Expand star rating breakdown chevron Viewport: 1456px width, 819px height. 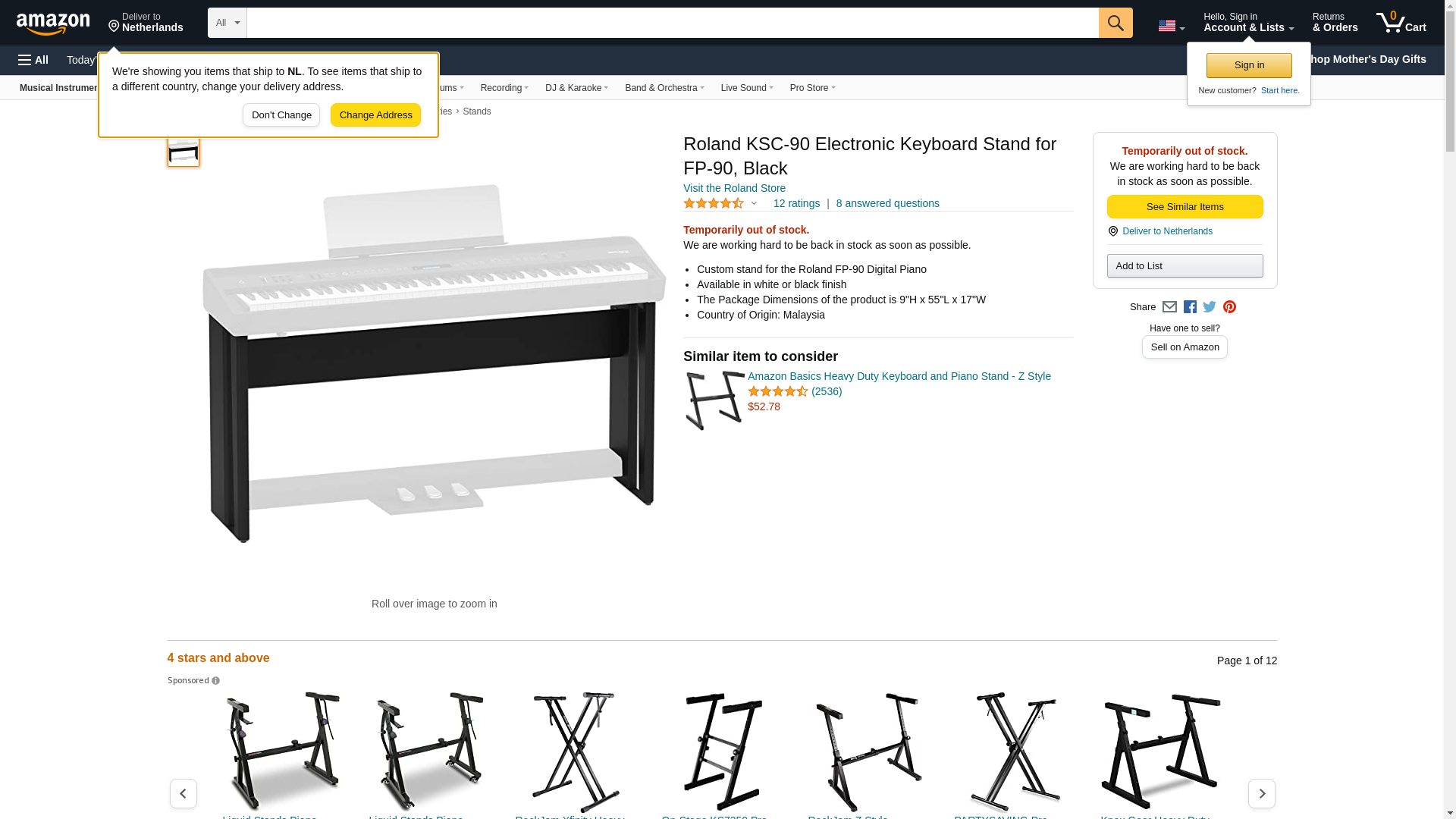tap(754, 203)
